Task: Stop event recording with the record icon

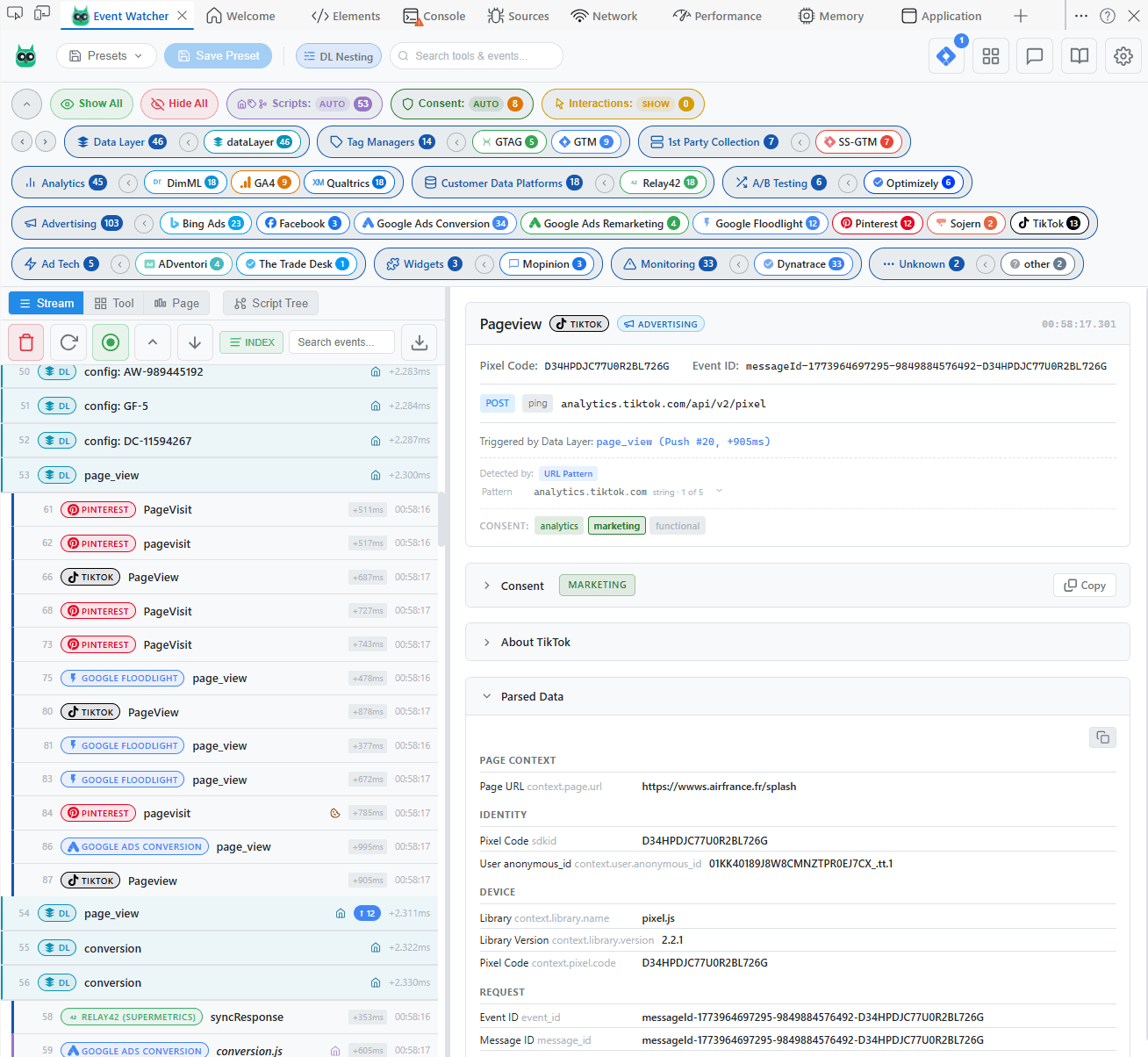Action: [x=111, y=342]
